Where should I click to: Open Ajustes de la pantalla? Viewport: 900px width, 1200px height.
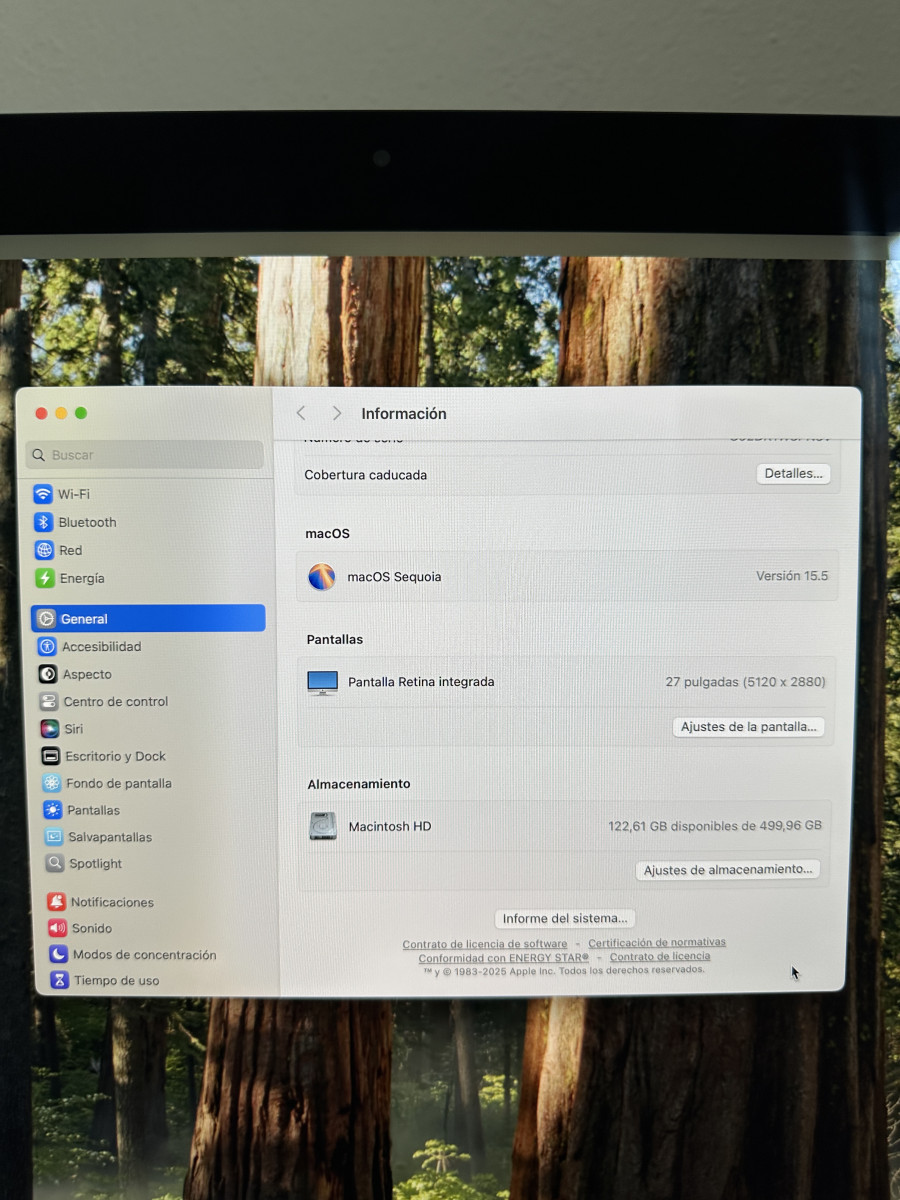[749, 727]
